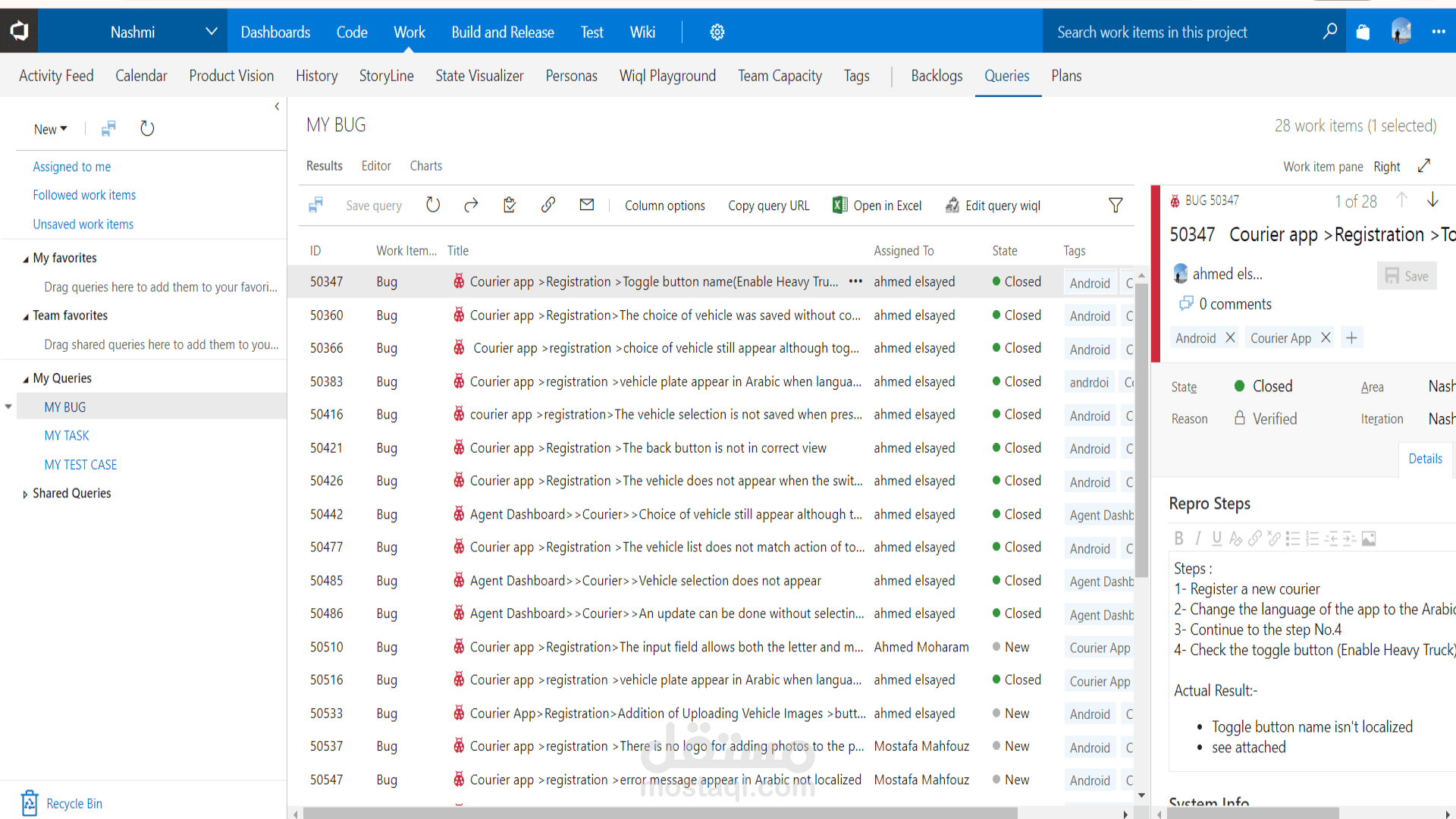Image resolution: width=1456 pixels, height=819 pixels.
Task: Switch to the Charts tab
Action: pyautogui.click(x=425, y=166)
